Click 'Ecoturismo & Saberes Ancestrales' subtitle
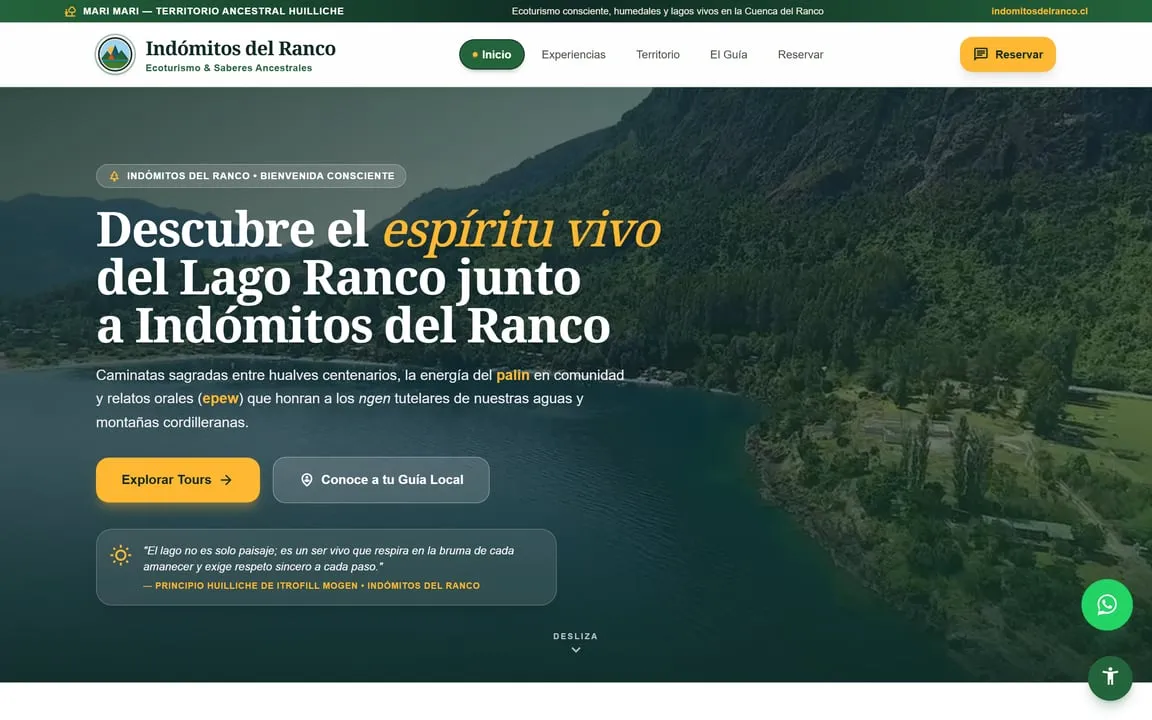This screenshot has height=720, width=1152. point(228,68)
